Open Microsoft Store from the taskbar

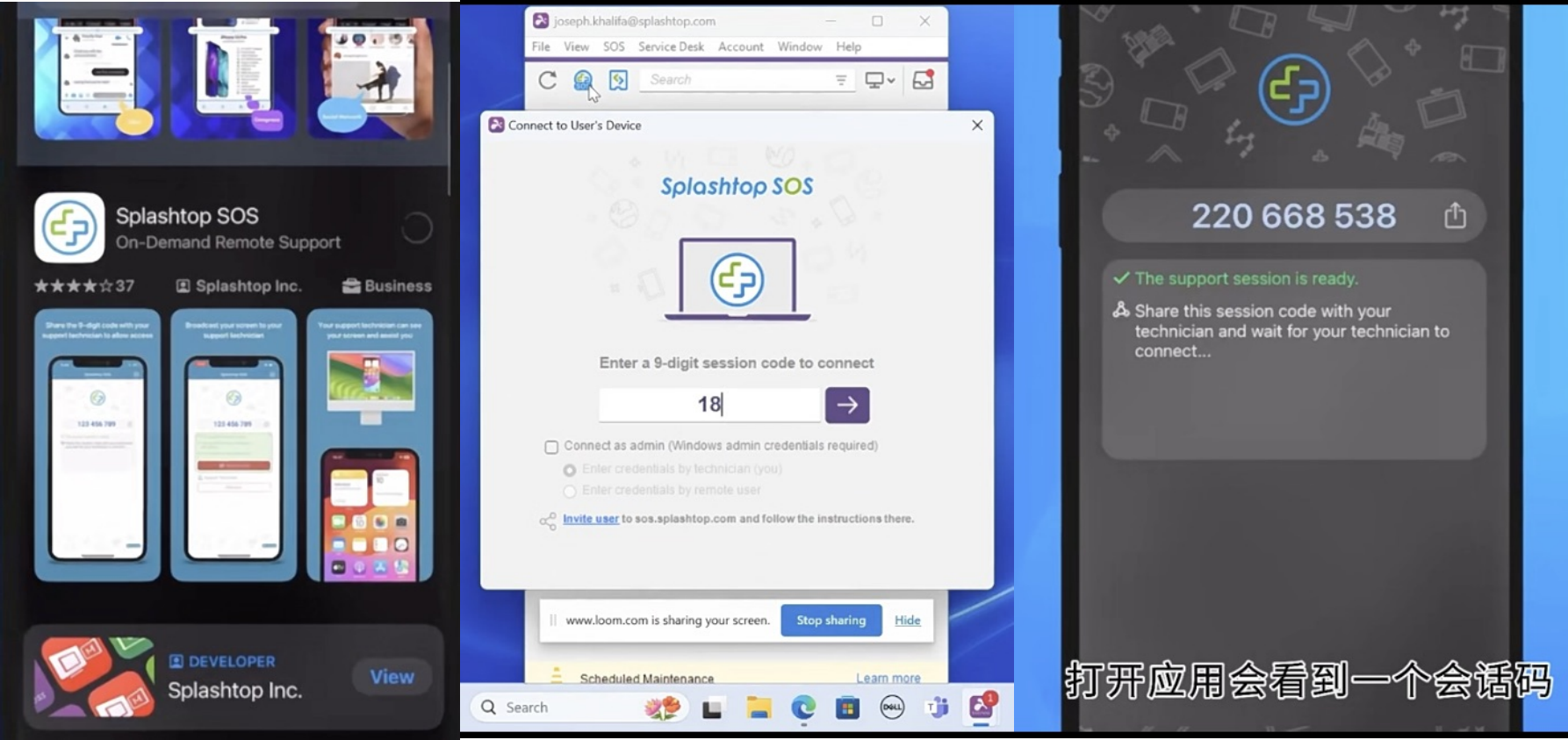(847, 708)
